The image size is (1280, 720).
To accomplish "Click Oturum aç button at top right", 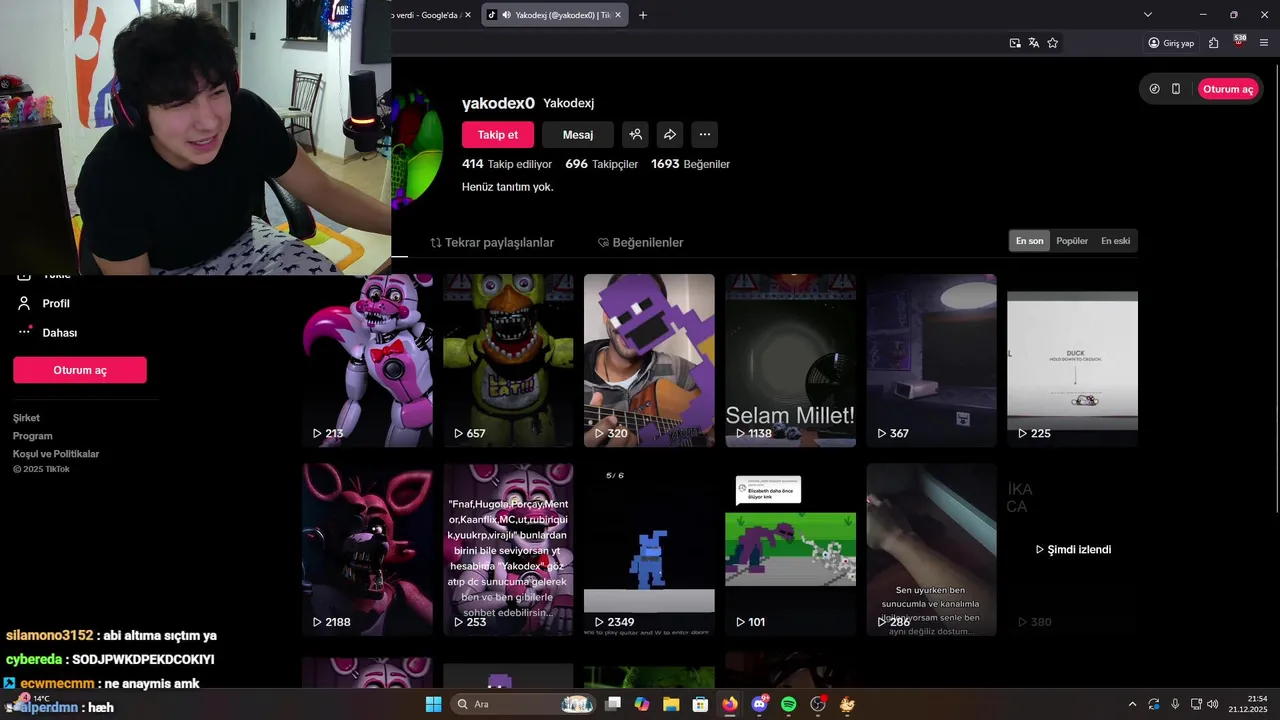I will click(x=1228, y=89).
